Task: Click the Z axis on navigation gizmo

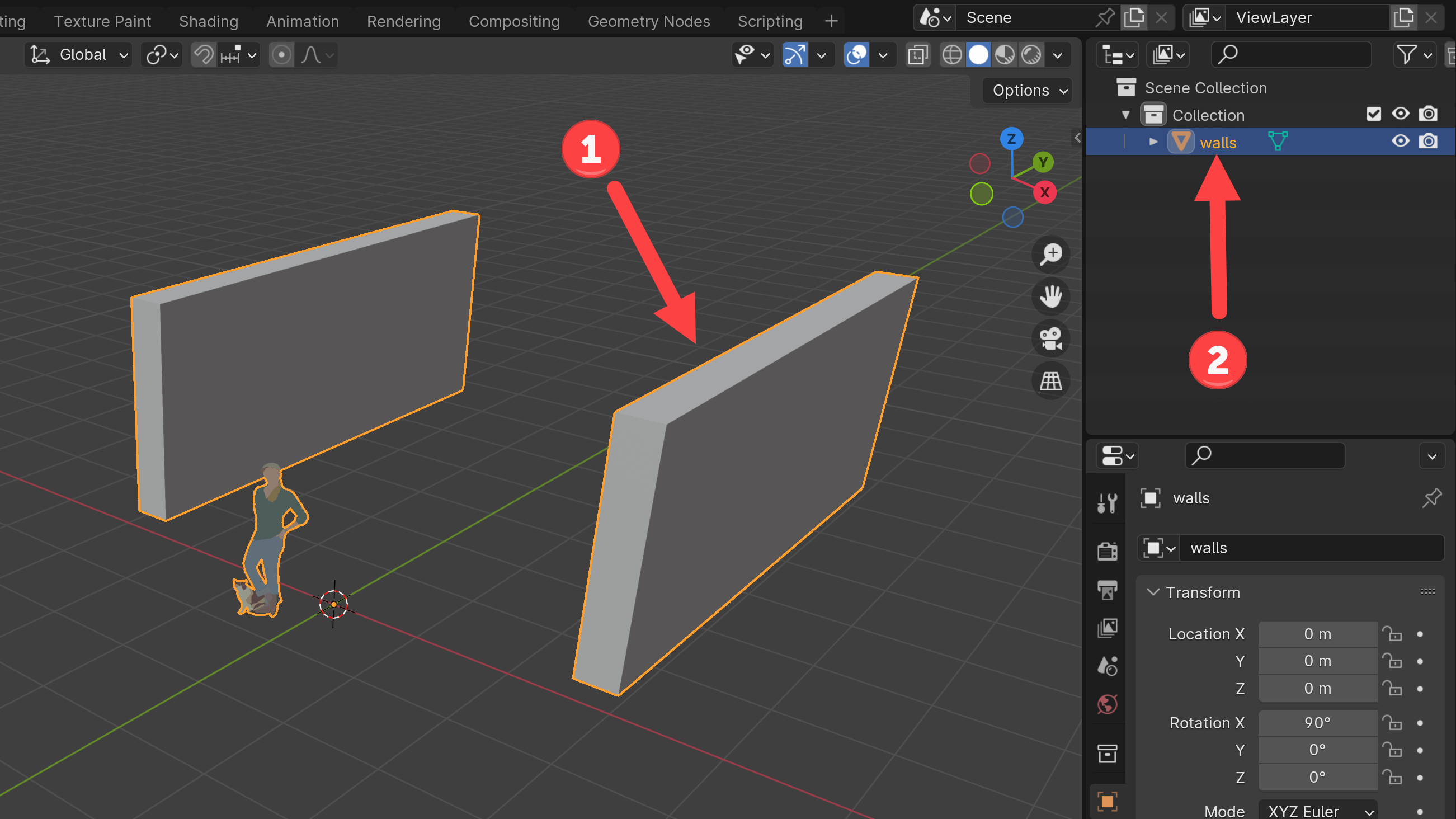Action: click(1011, 139)
